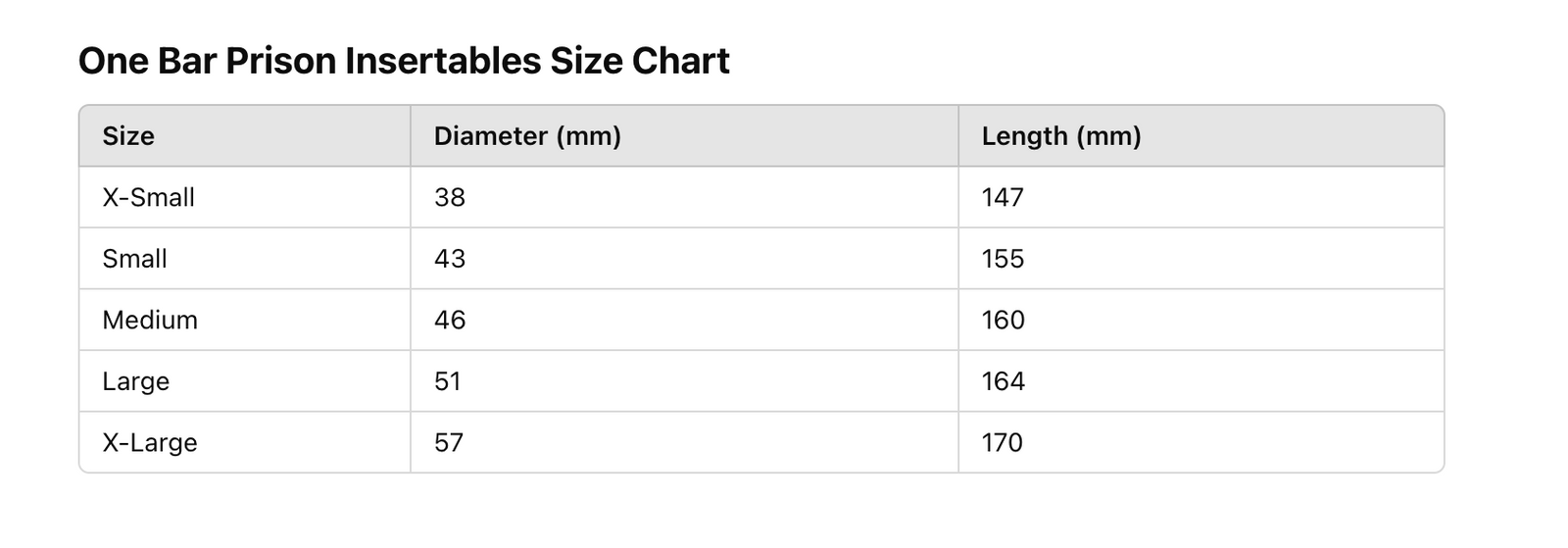Click the Length (mm) column header

coord(1061,136)
